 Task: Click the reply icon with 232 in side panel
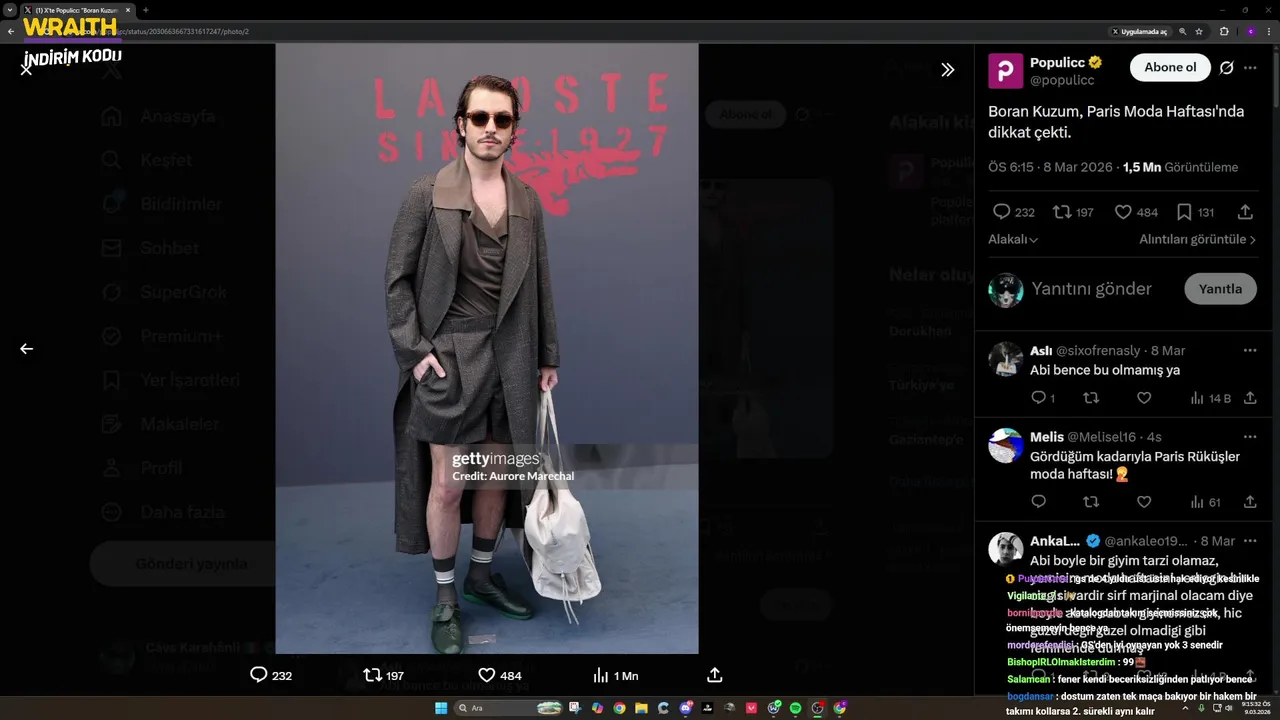pyautogui.click(x=1001, y=212)
